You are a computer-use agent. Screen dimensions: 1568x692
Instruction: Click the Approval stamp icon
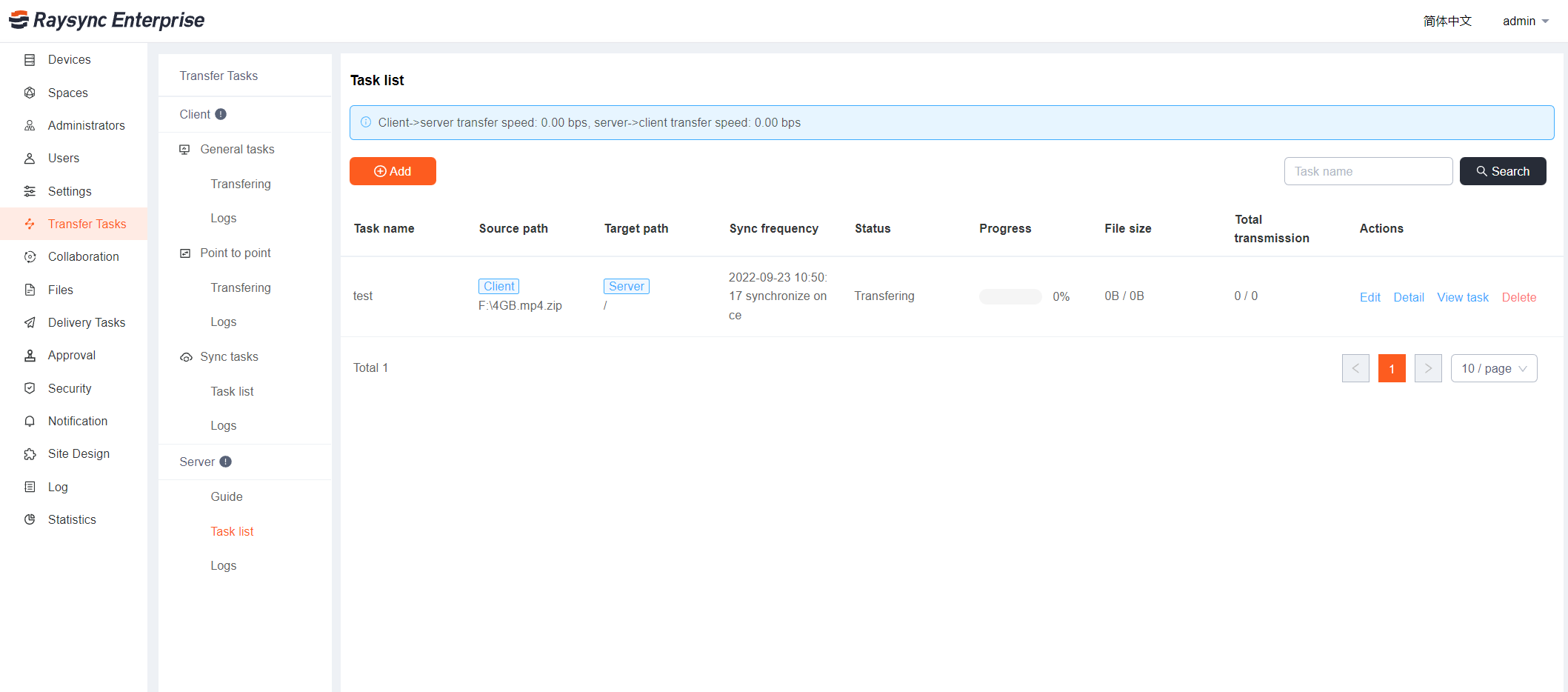click(x=30, y=355)
